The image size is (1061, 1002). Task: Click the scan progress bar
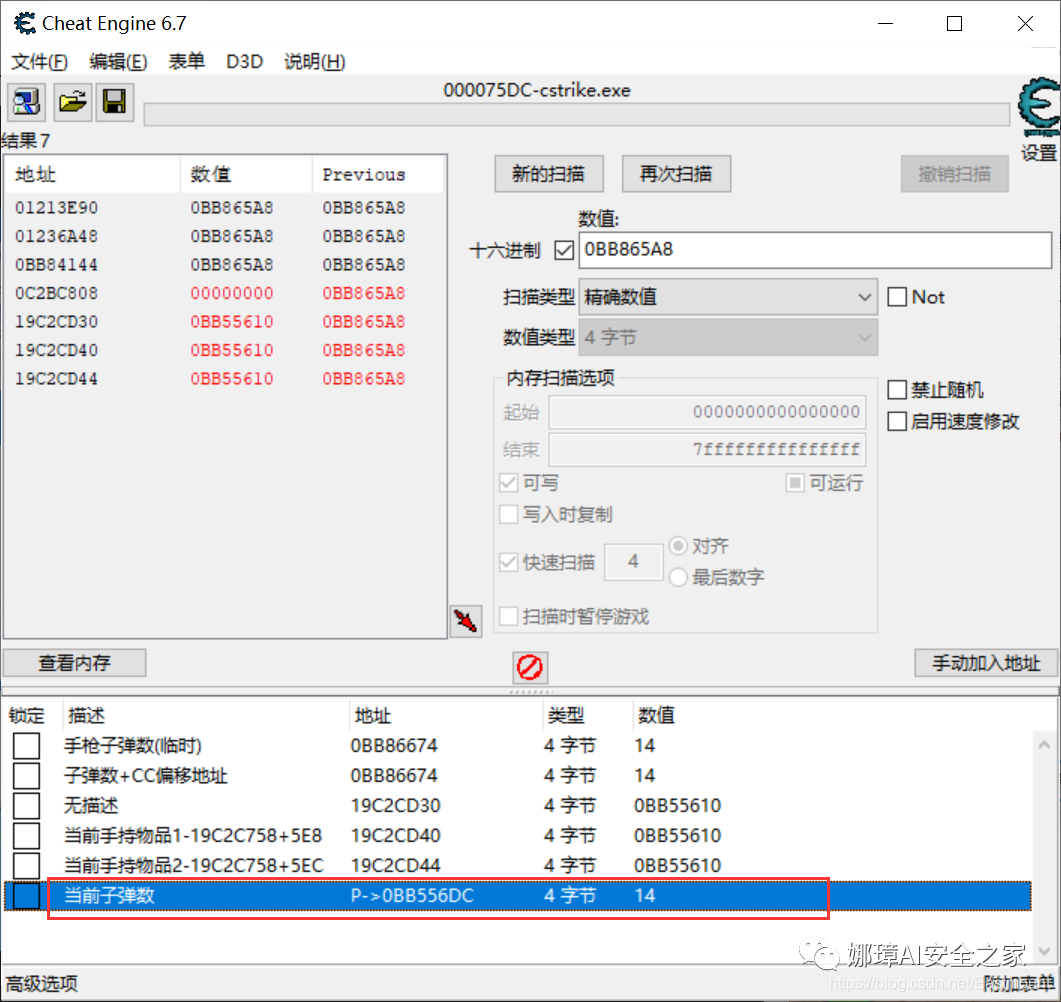tap(577, 114)
